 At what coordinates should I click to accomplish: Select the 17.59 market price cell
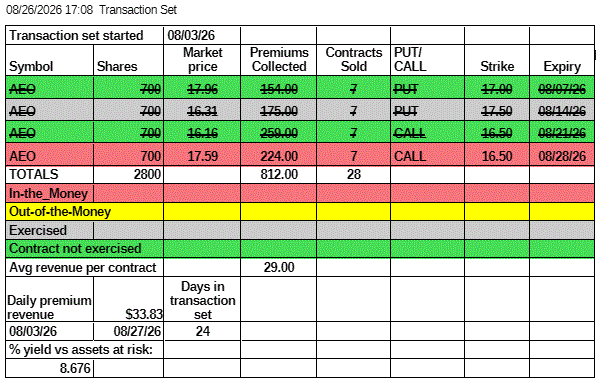(x=202, y=156)
